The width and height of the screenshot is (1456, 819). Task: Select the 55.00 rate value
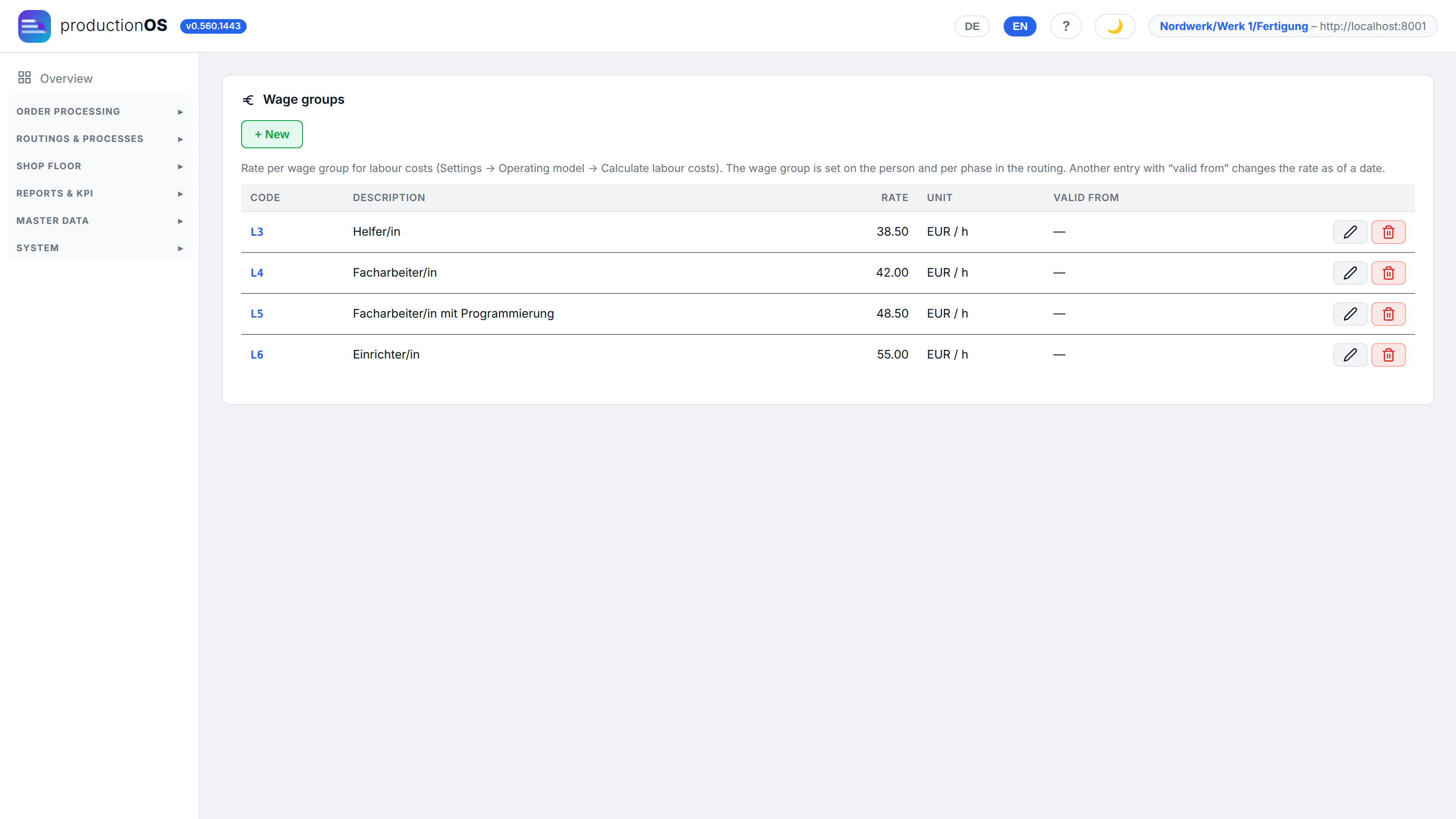tap(892, 354)
